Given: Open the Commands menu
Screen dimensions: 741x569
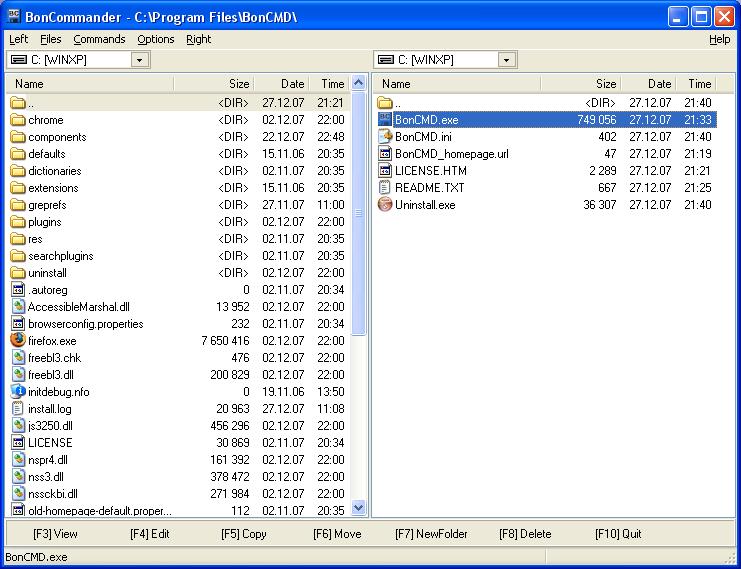Looking at the screenshot, I should pyautogui.click(x=99, y=39).
